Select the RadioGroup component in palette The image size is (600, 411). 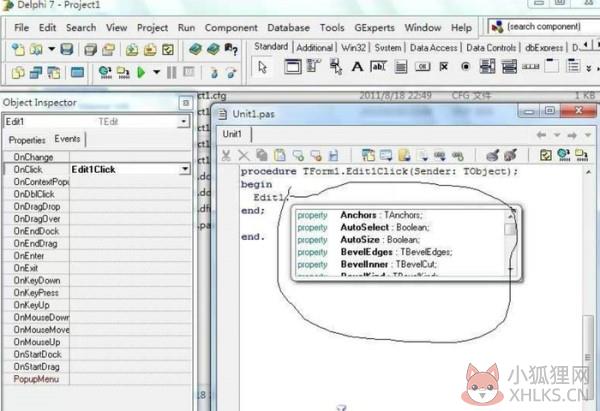tap(573, 66)
